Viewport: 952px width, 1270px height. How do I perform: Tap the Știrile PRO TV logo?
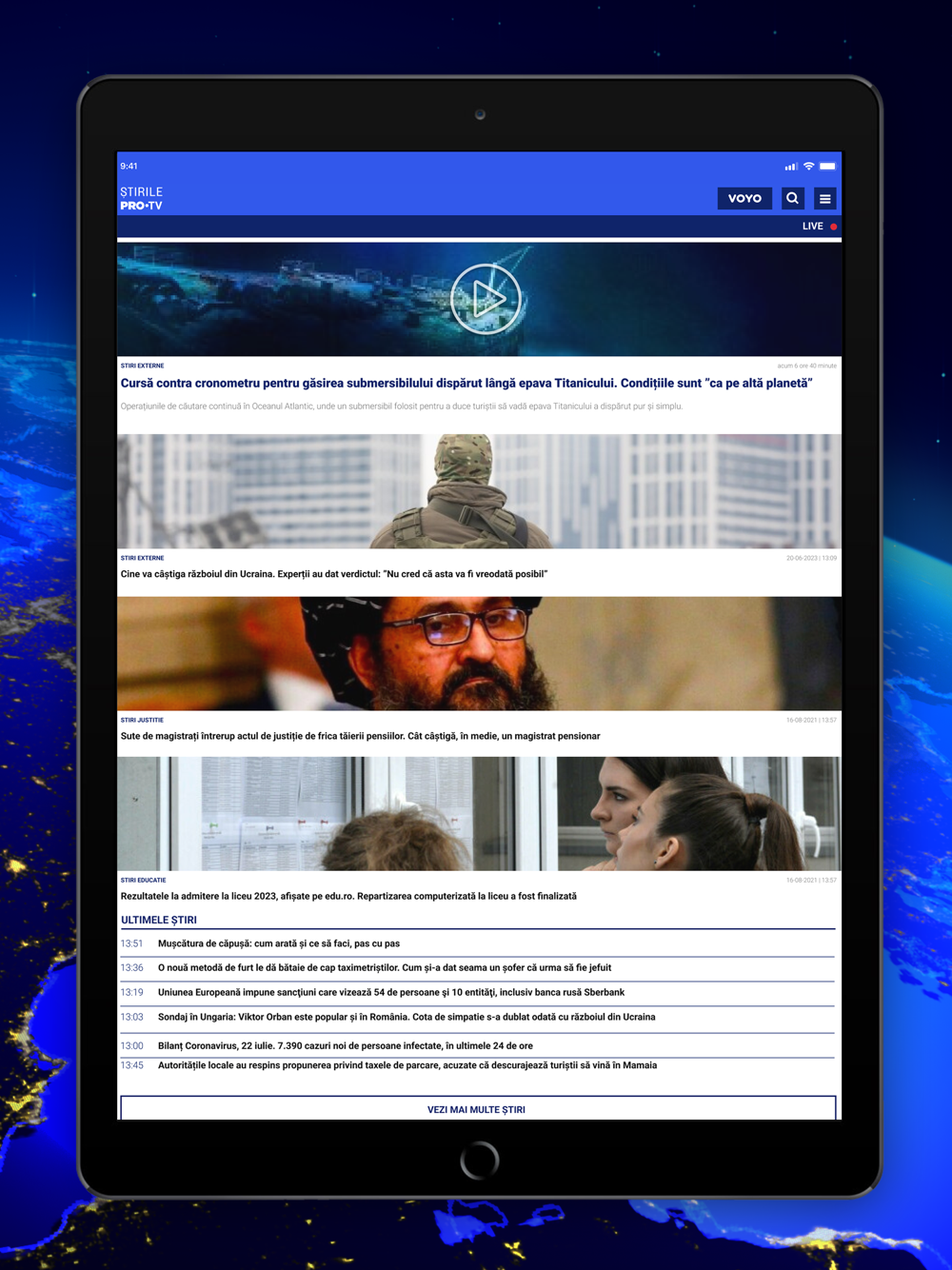pyautogui.click(x=141, y=198)
